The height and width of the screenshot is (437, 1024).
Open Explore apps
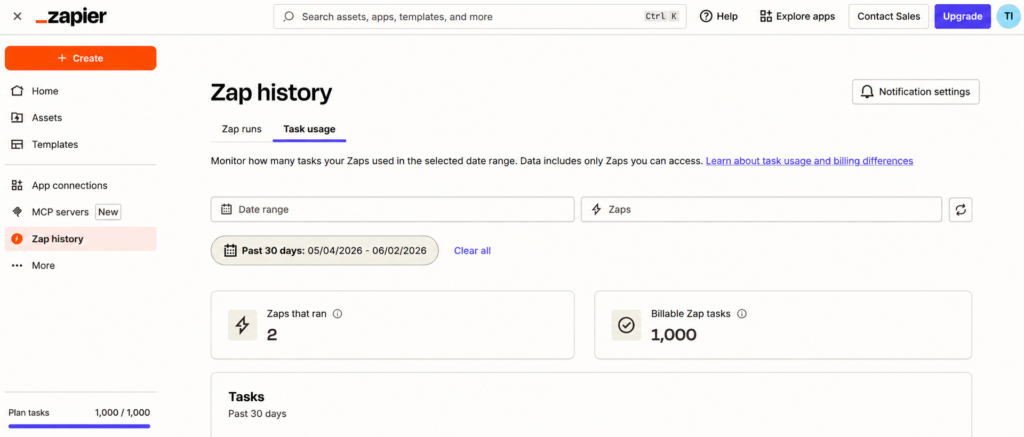pos(797,17)
